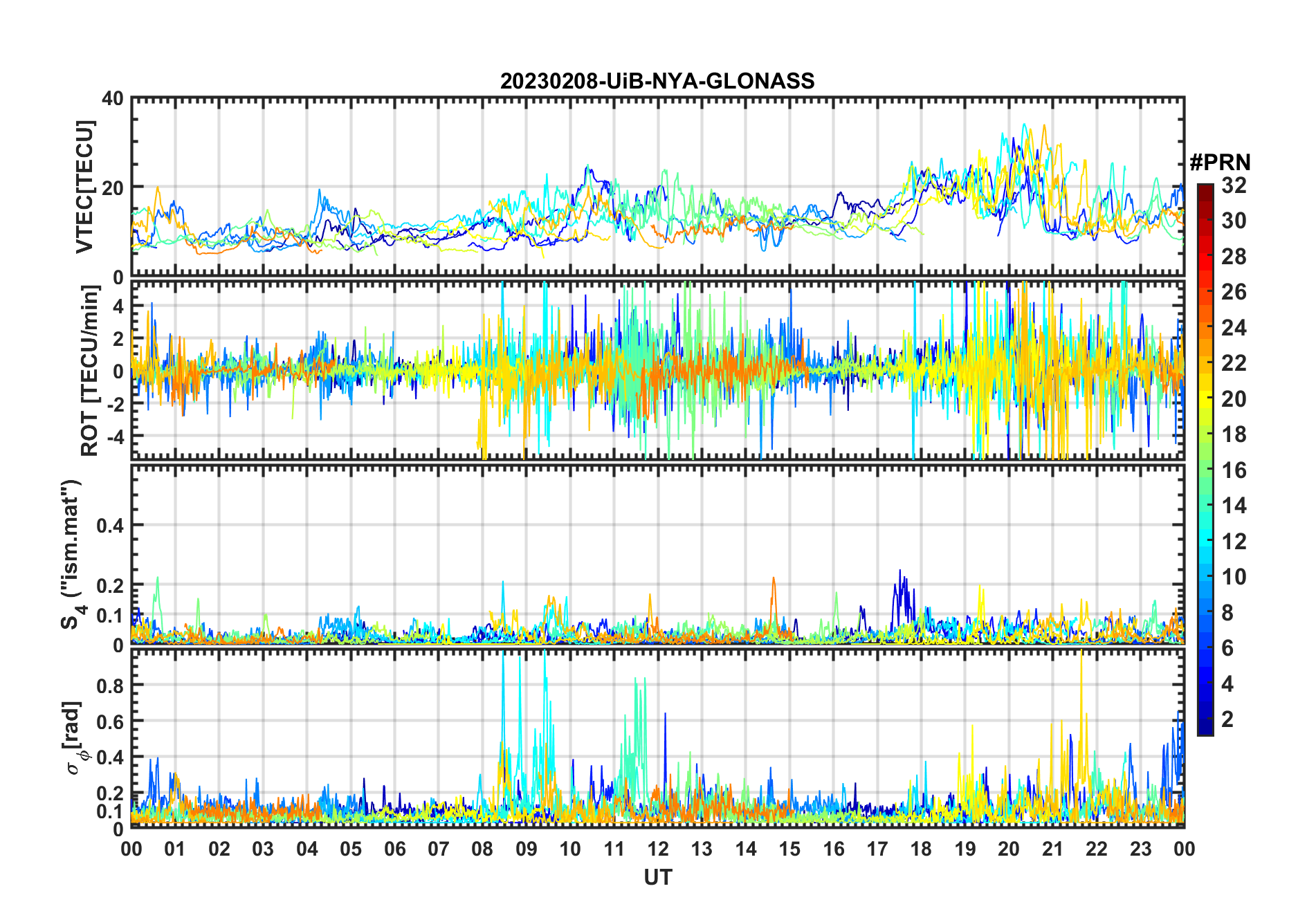
Task: Click inside the sigma-phi plot panel
Action: point(657,738)
